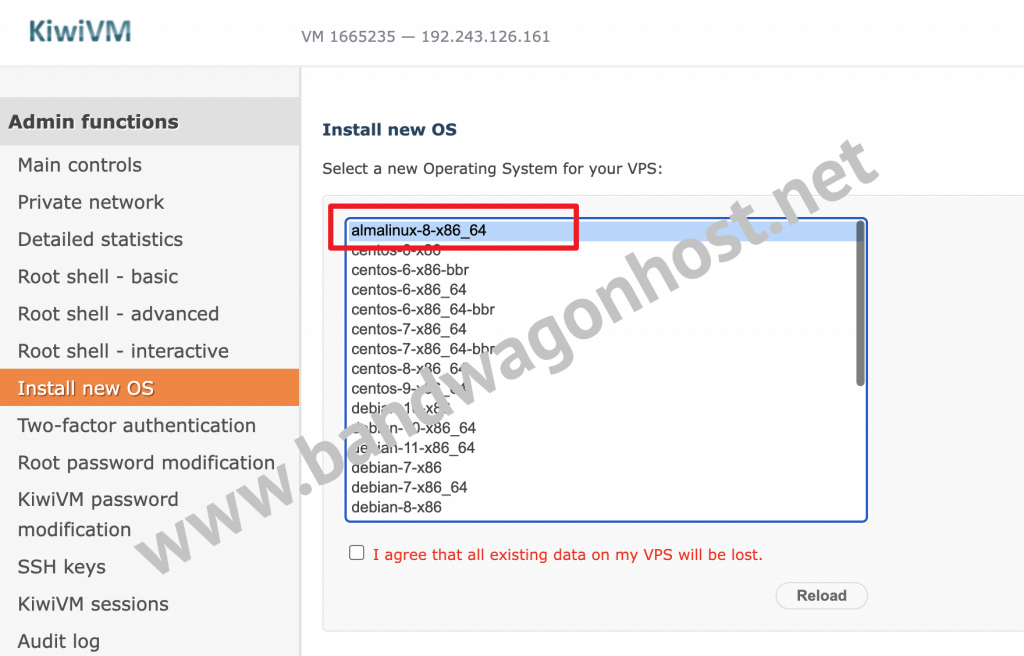Open SSH keys page
Screen dimensions: 1024x656
pos(61,566)
